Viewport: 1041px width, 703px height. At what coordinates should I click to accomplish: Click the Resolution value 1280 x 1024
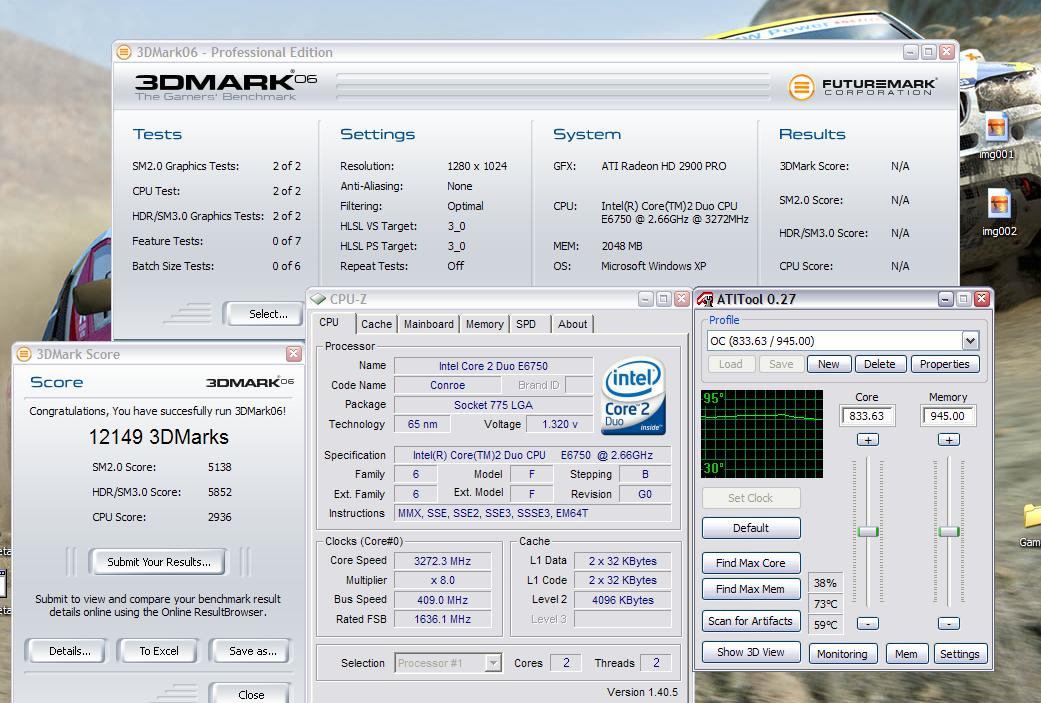click(477, 166)
